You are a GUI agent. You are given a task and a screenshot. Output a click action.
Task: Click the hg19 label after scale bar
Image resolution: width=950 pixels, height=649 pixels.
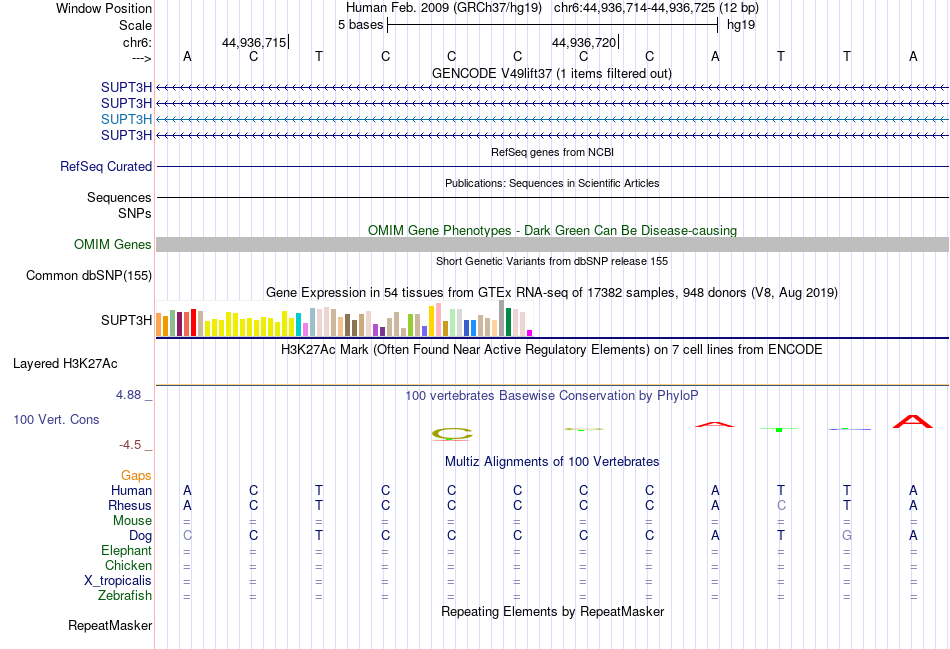(741, 25)
